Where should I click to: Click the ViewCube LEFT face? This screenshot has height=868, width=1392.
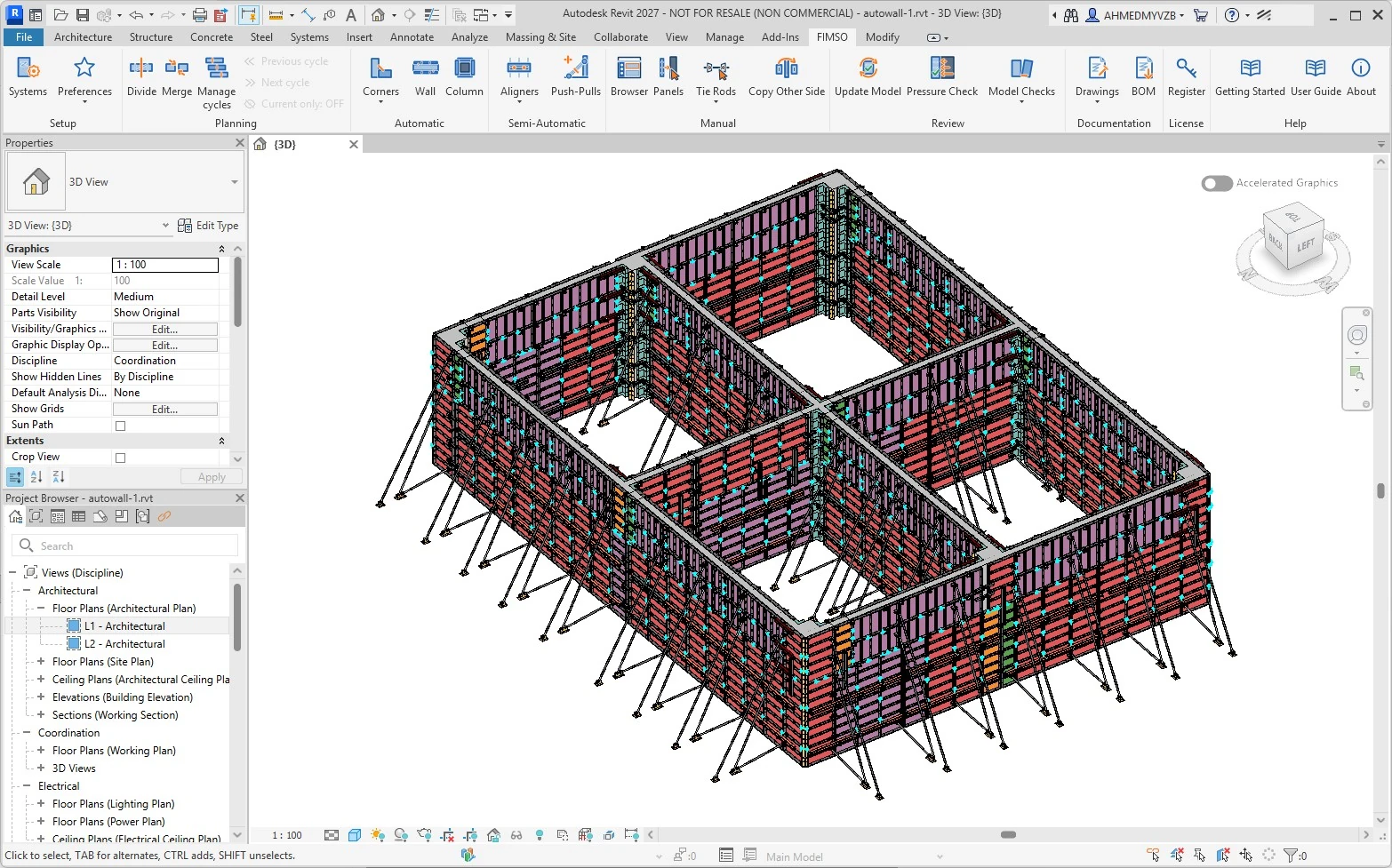pos(1305,245)
